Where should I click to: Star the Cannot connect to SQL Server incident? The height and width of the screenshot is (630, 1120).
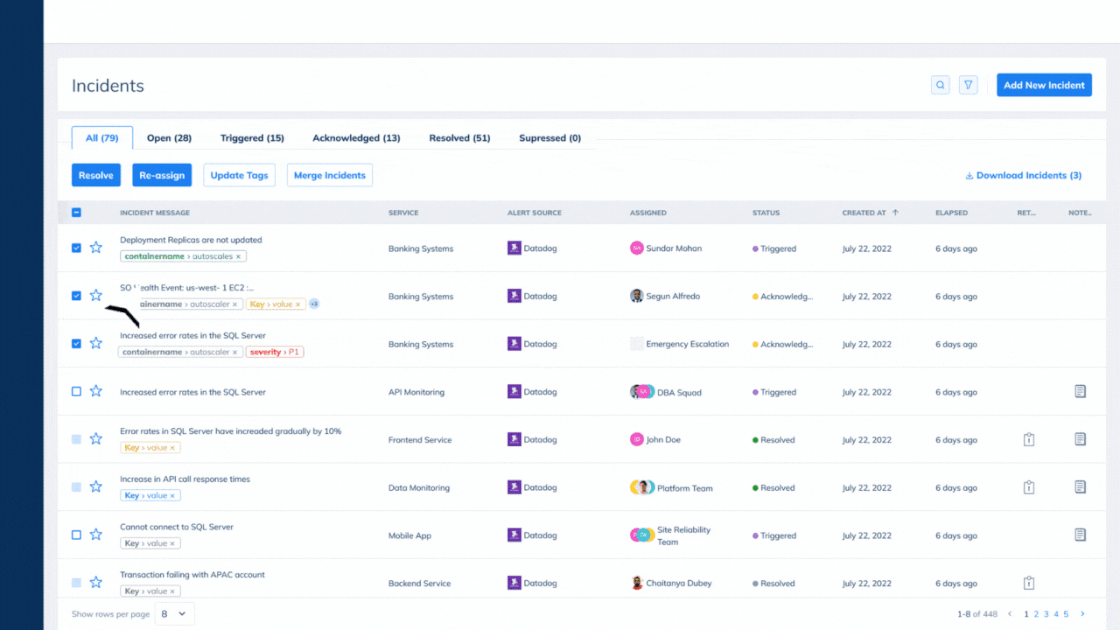[x=96, y=534]
